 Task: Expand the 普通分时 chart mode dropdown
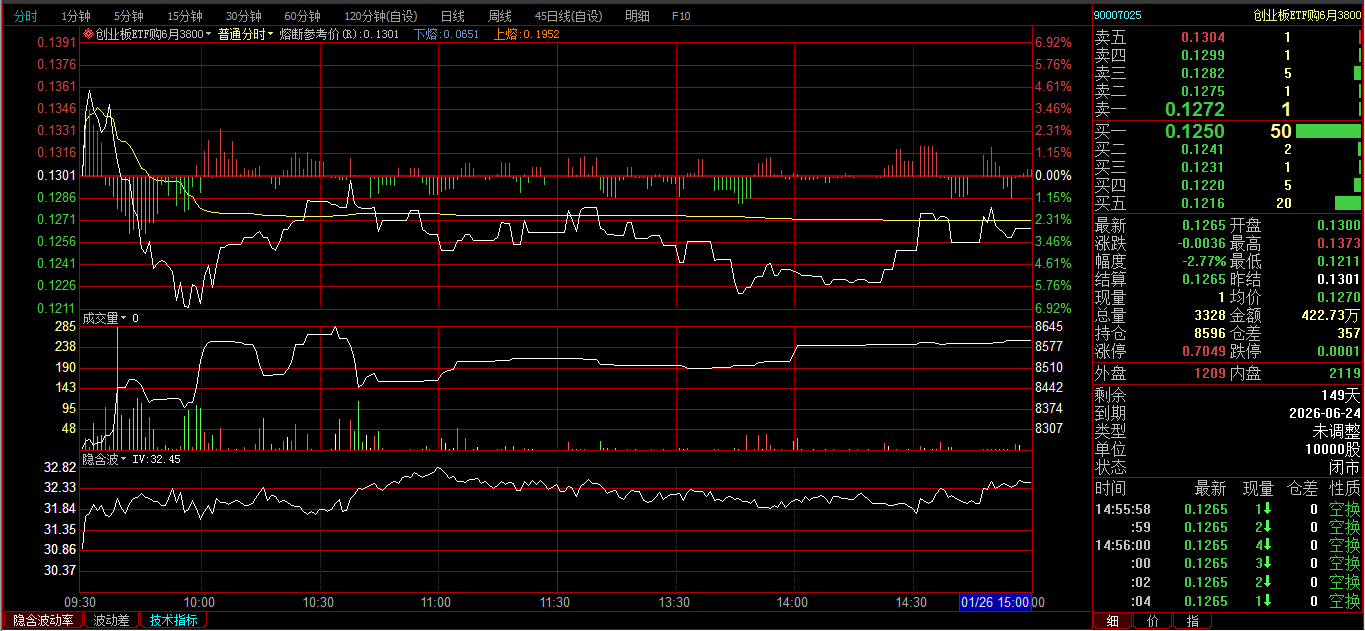(270, 34)
